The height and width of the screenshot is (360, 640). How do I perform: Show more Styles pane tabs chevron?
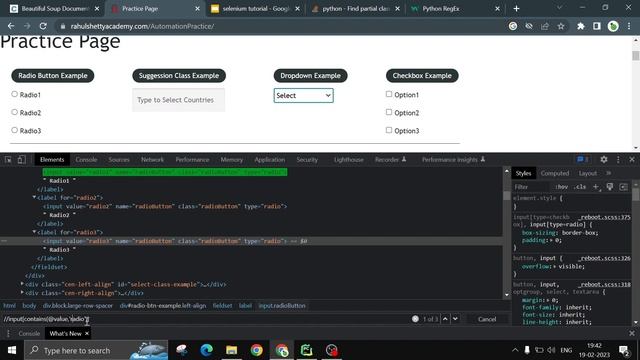pos(609,173)
